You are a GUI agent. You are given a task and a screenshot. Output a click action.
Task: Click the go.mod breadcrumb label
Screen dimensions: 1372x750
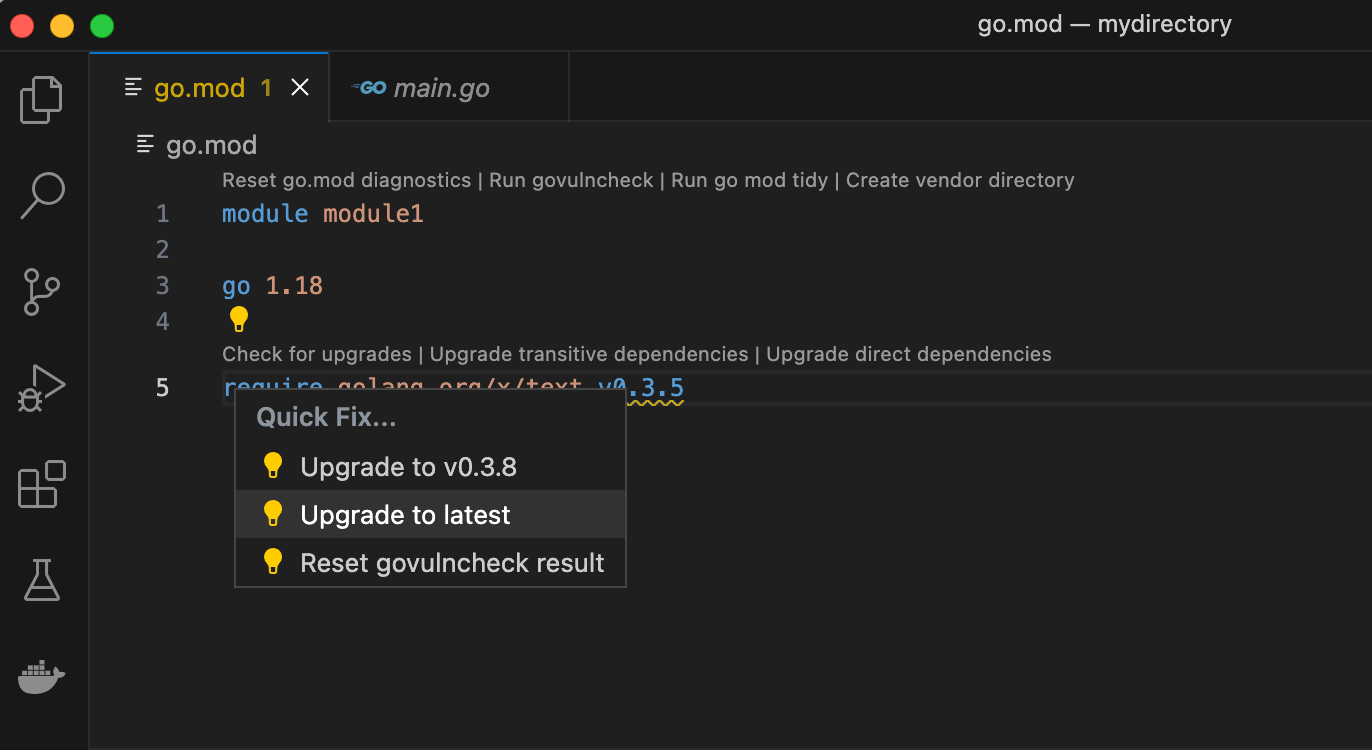point(212,145)
